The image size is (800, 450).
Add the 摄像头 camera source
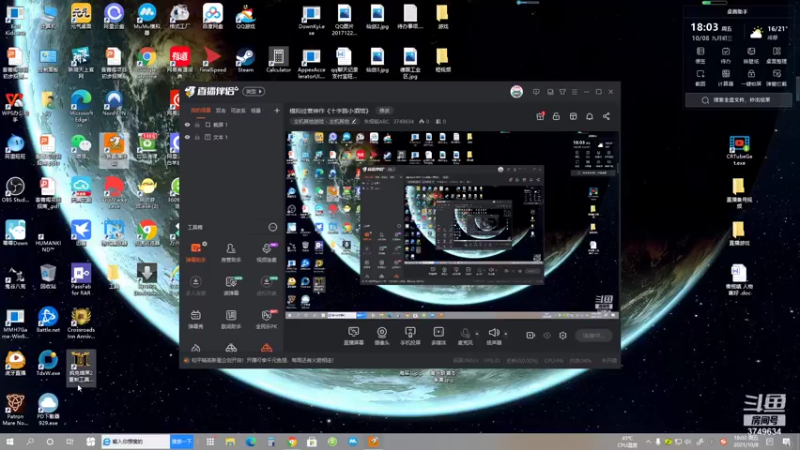(382, 336)
